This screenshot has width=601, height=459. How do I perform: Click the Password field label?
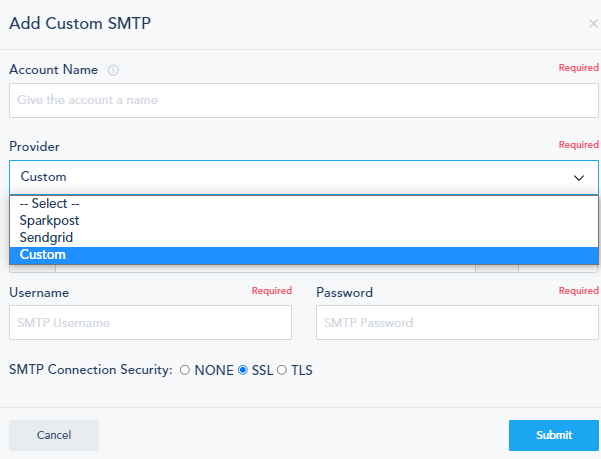coord(344,293)
